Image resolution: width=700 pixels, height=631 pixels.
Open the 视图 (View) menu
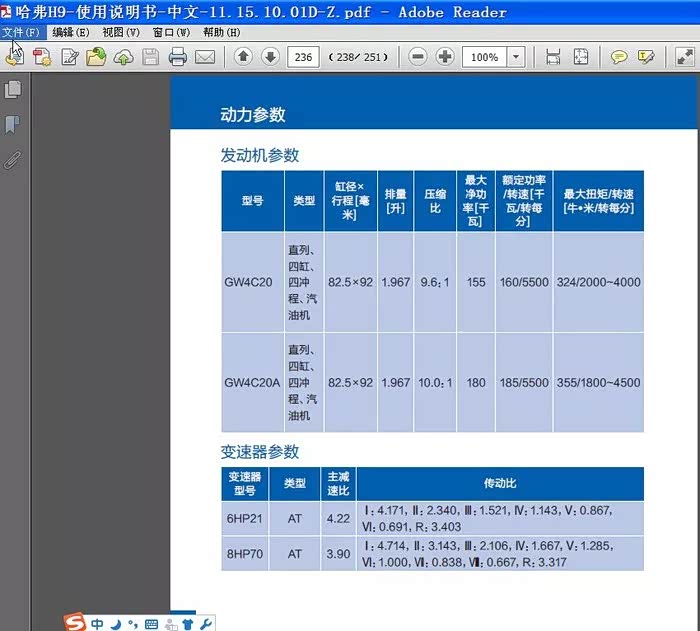(120, 32)
